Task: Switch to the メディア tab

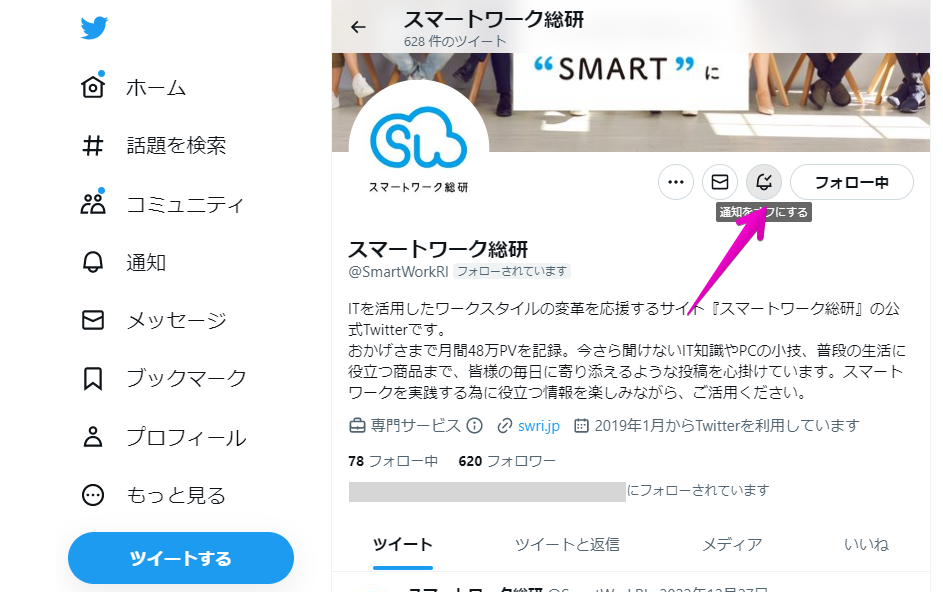Action: (x=732, y=544)
